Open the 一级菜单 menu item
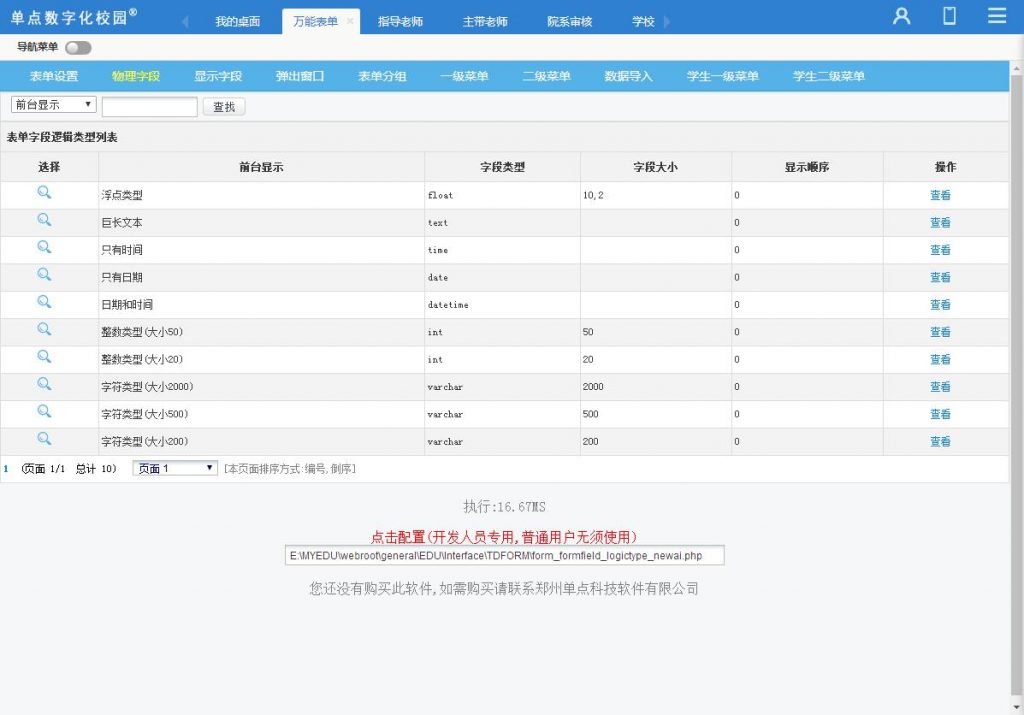The height and width of the screenshot is (715, 1024). 464,76
